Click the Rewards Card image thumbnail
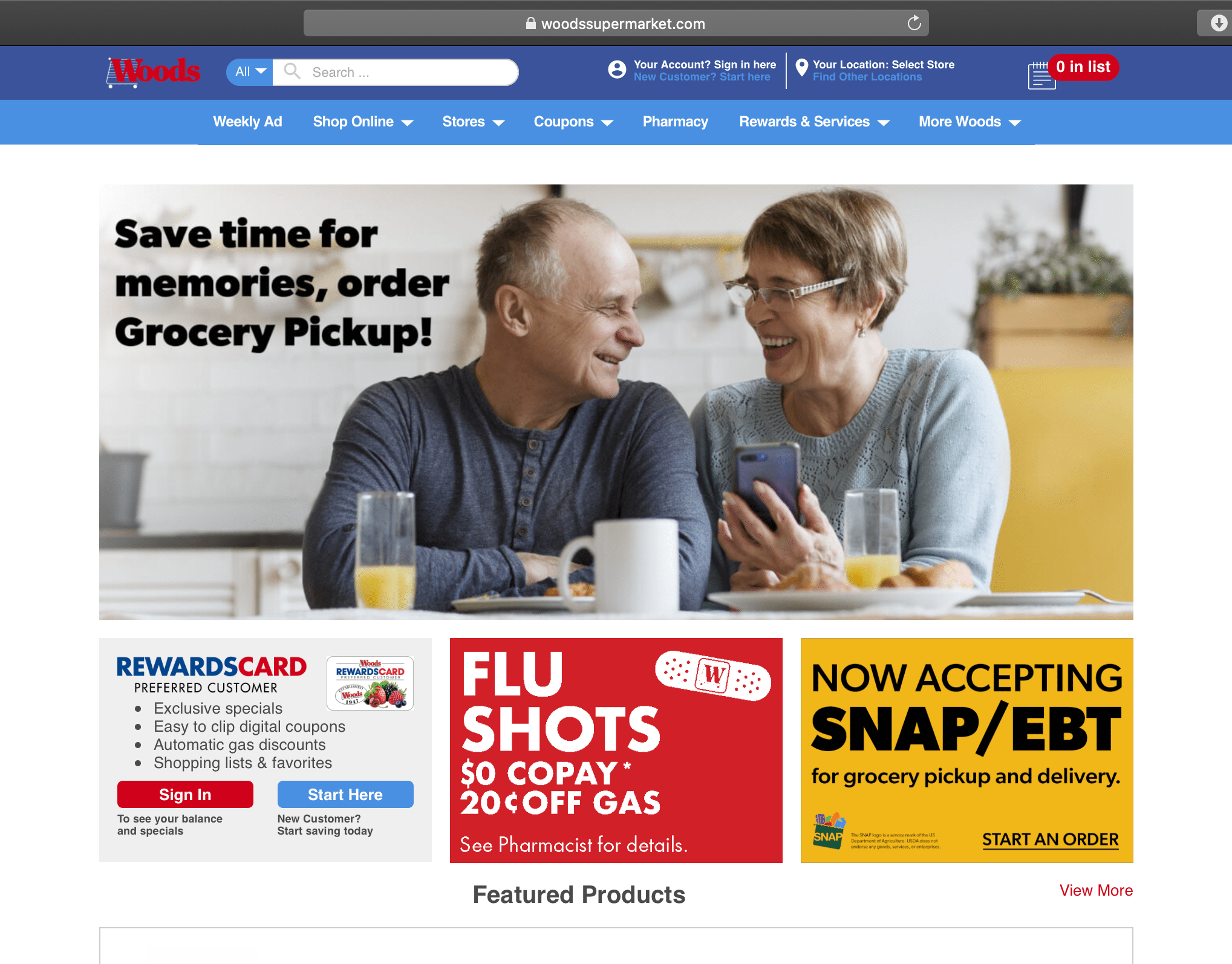 [x=370, y=683]
